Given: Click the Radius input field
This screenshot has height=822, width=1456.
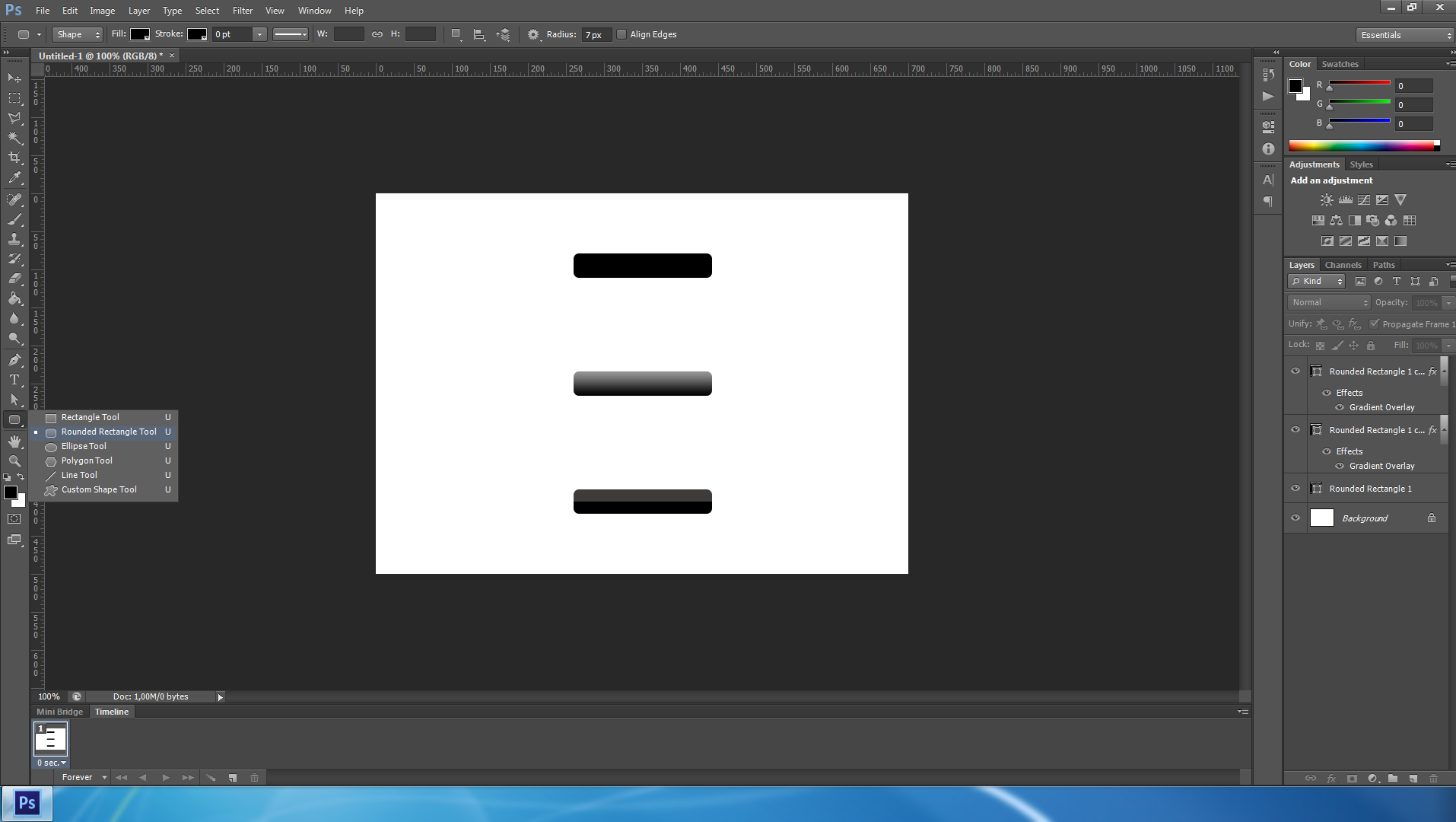Looking at the screenshot, I should [x=596, y=34].
